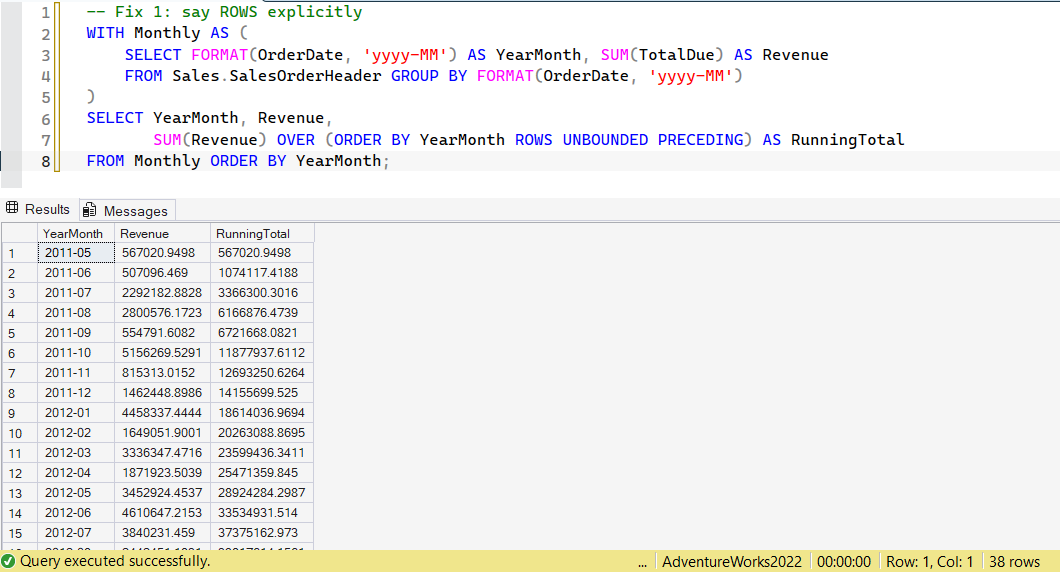
Task: Select Revenue value '1462448.8986'
Action: 162,393
